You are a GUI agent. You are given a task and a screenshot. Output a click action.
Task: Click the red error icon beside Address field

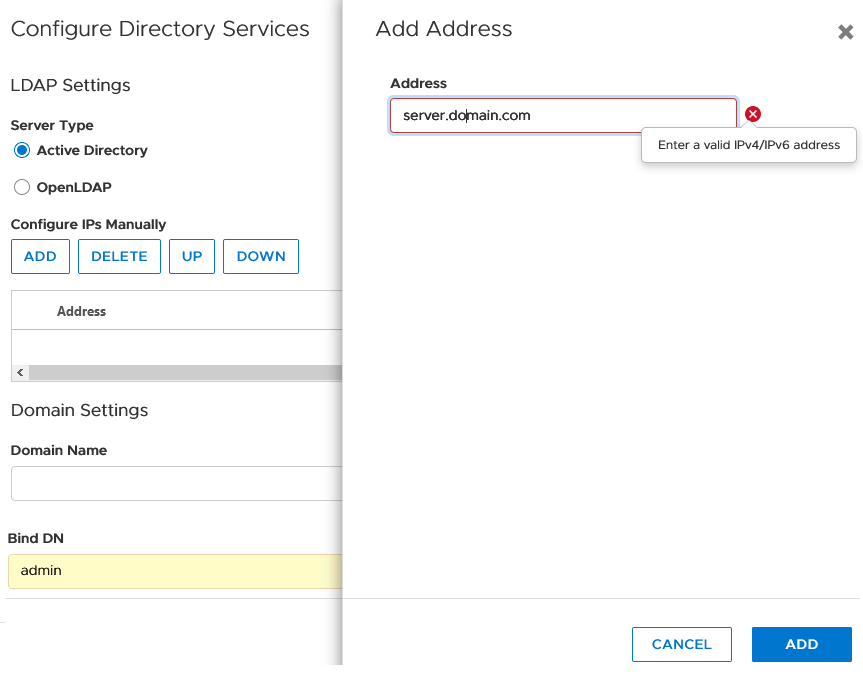tap(753, 115)
